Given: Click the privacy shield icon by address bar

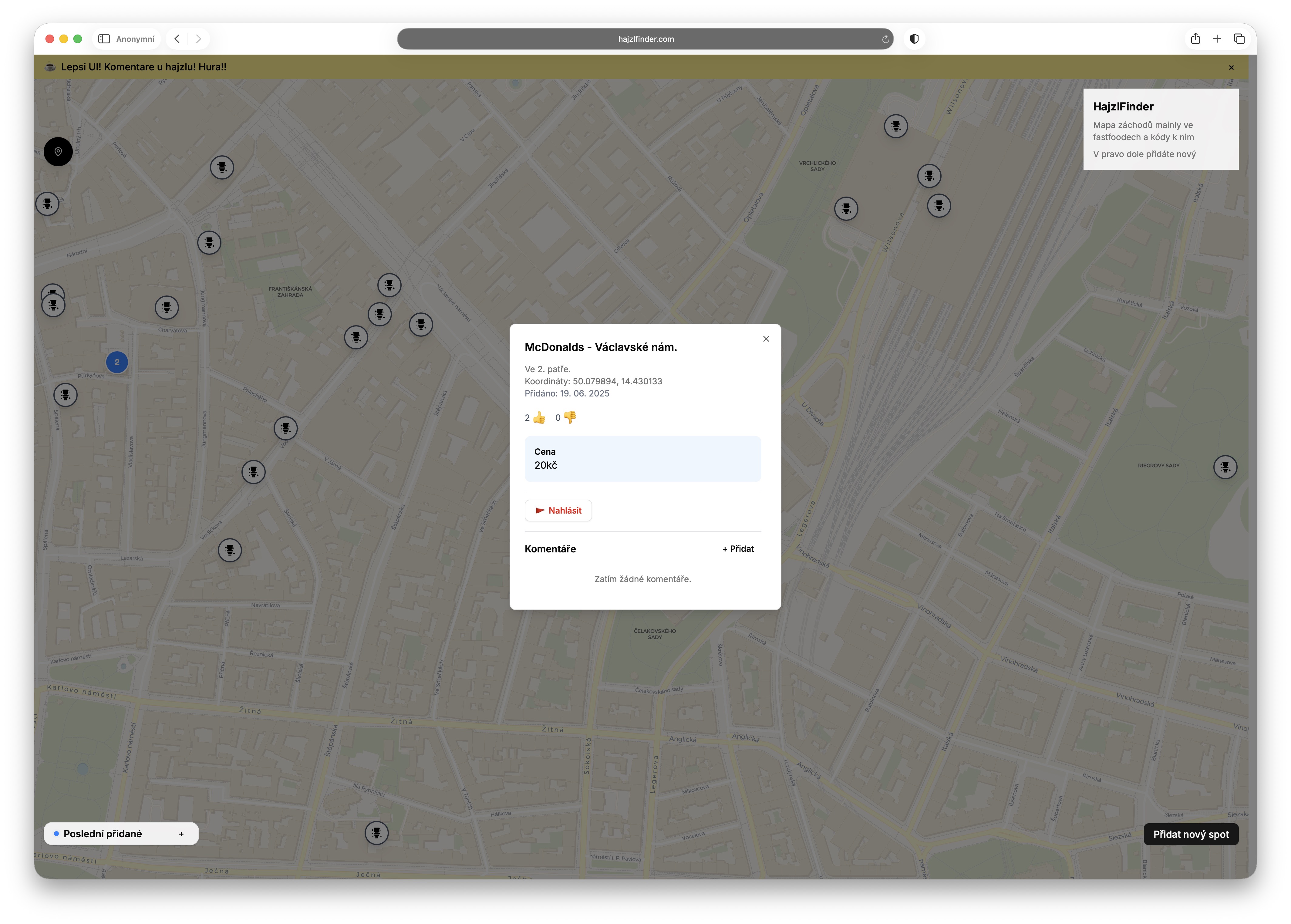Looking at the screenshot, I should [914, 39].
